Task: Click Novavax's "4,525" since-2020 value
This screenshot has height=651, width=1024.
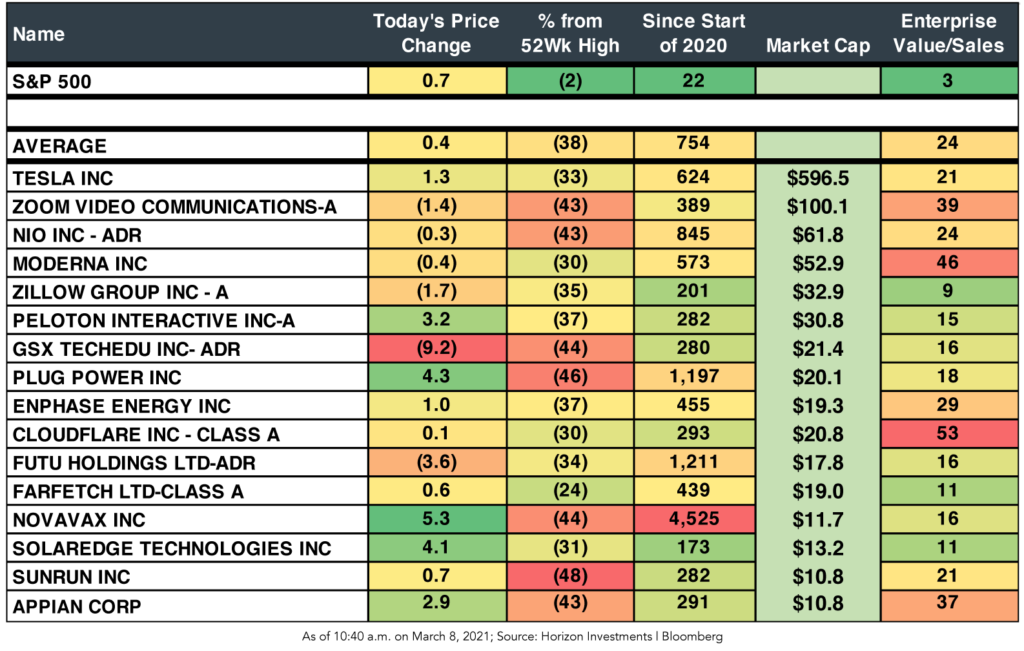Action: 694,519
